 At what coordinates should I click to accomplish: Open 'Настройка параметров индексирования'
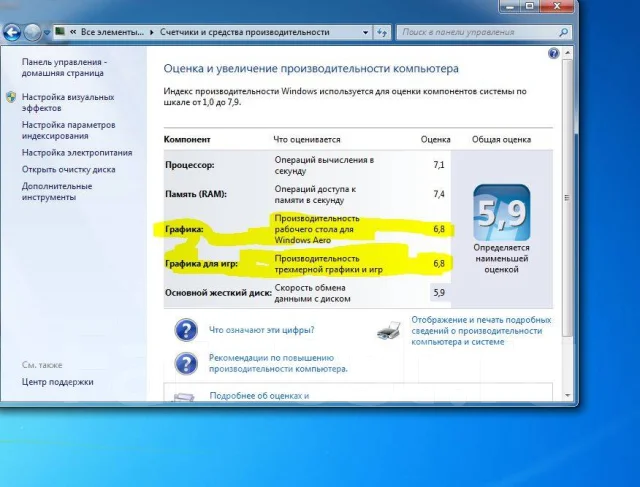69,130
